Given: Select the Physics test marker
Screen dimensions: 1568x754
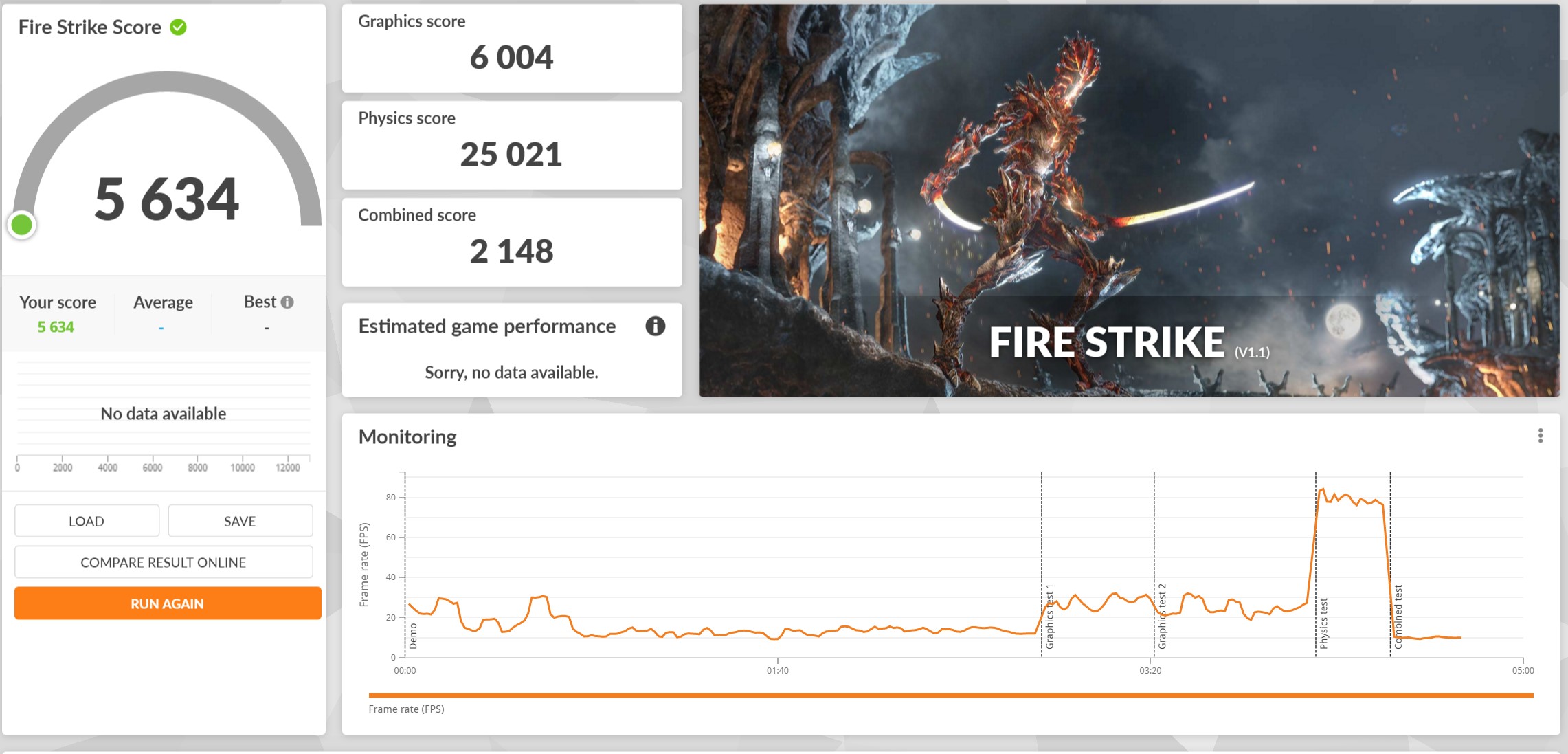Looking at the screenshot, I should point(1323,623).
